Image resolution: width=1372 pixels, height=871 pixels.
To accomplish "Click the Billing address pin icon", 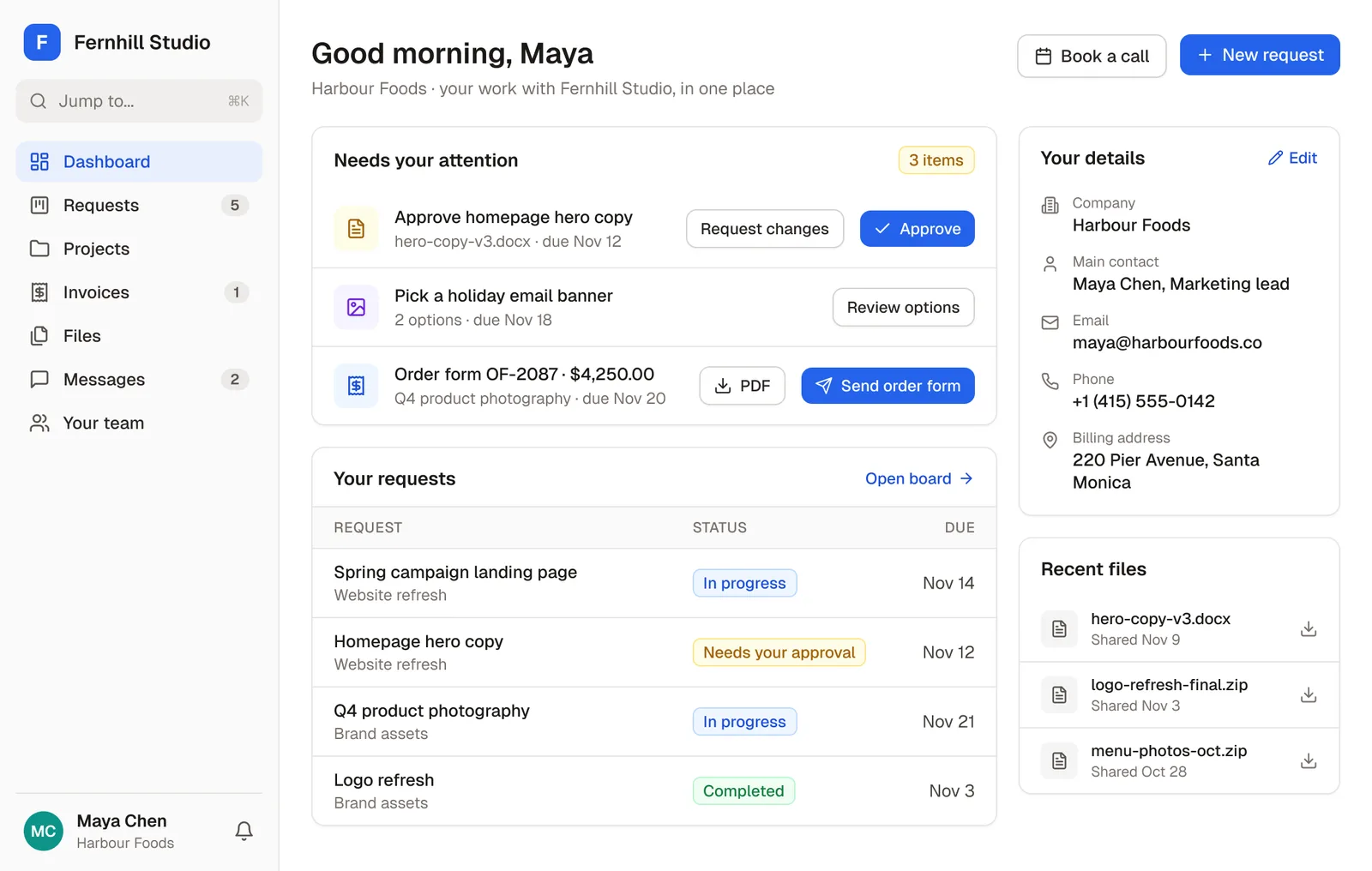I will pos(1050,440).
